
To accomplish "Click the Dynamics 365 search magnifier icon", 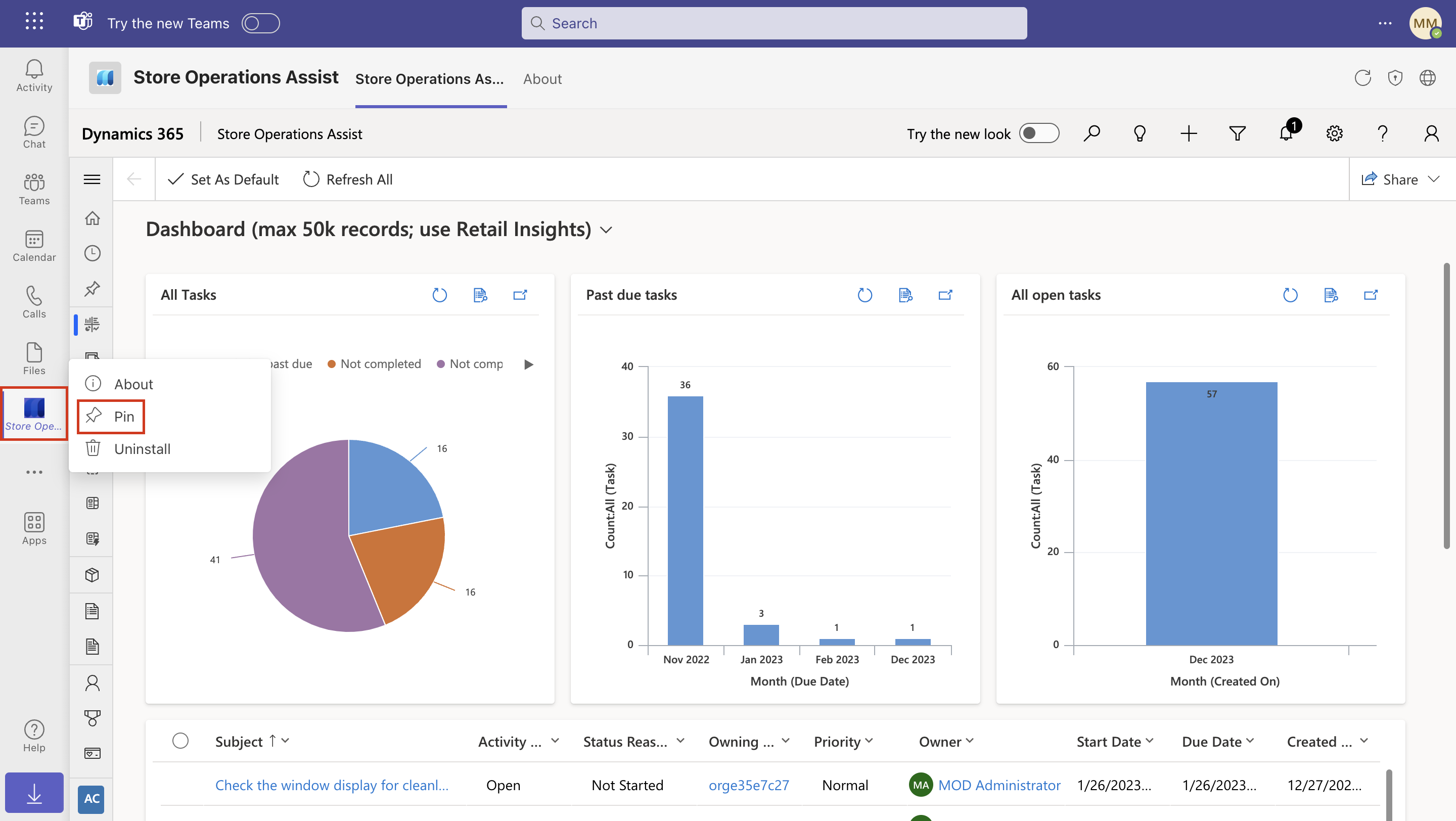I will (1091, 133).
